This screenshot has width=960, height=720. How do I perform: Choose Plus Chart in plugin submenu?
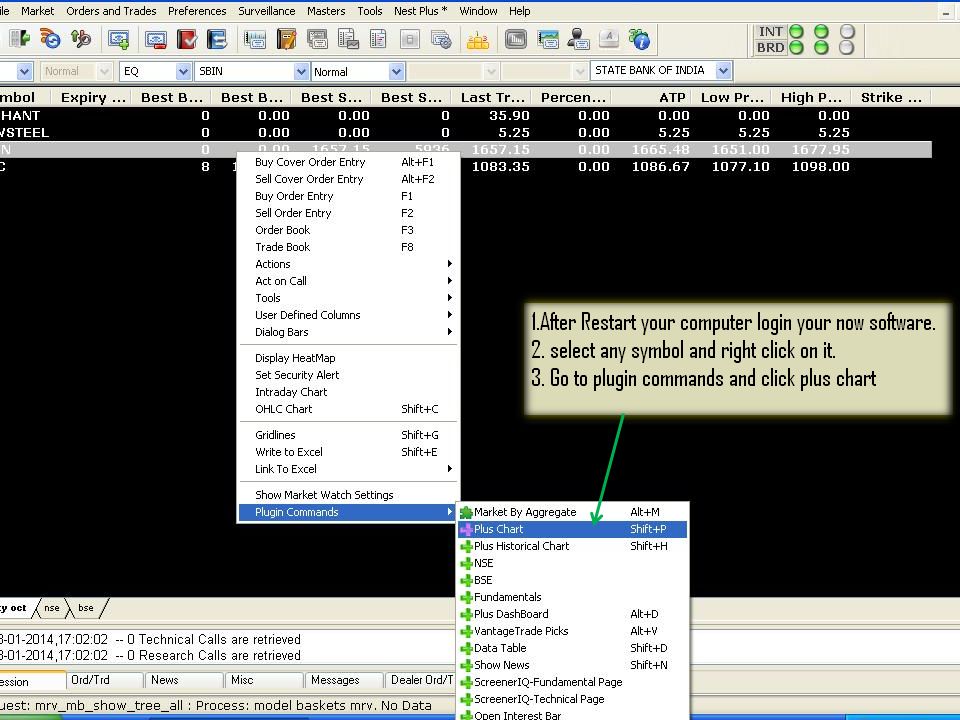(572, 529)
